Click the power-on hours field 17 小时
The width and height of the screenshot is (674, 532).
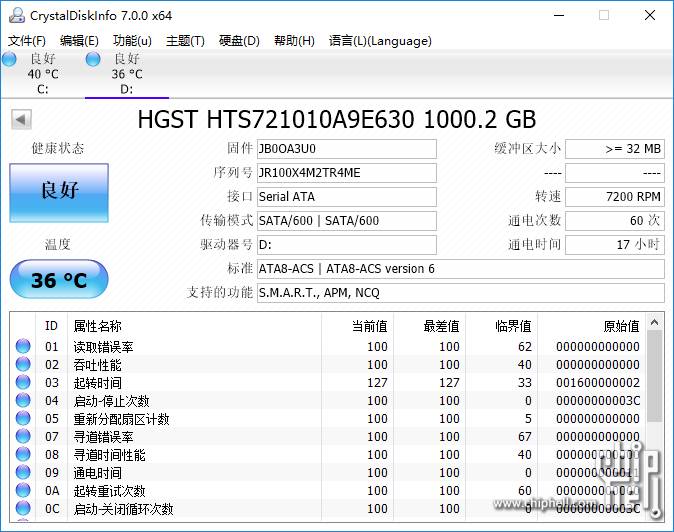615,245
